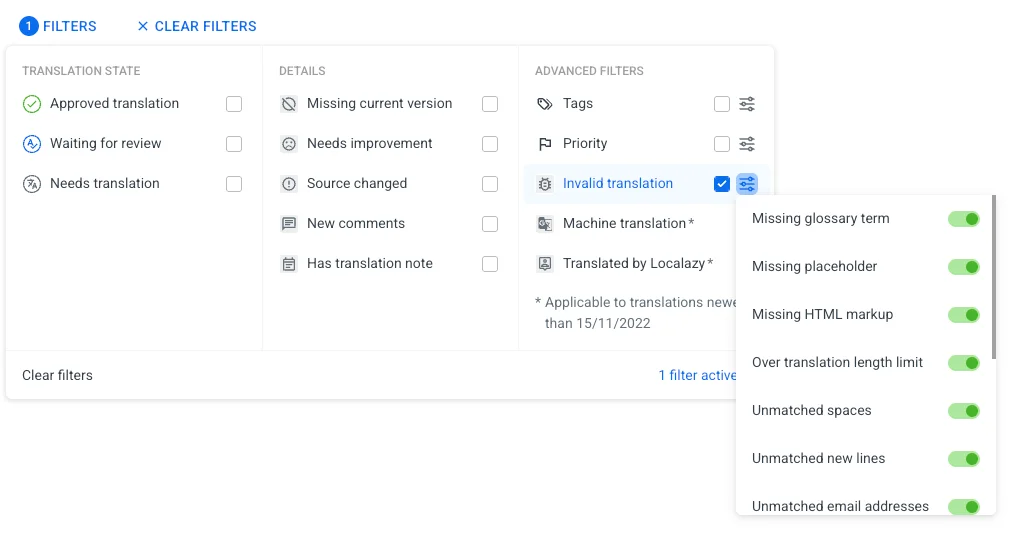
Task: Open the Tags filter options
Action: 747,104
